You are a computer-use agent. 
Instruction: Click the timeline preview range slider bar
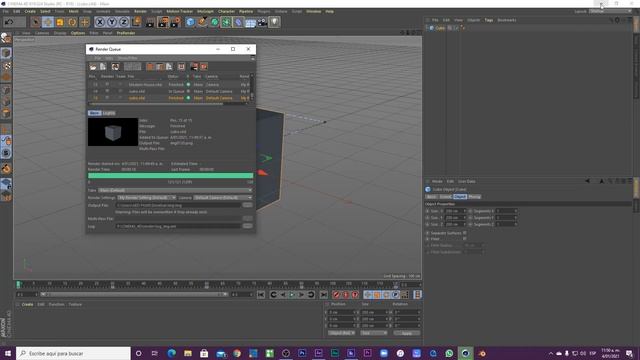pyautogui.click(x=134, y=294)
